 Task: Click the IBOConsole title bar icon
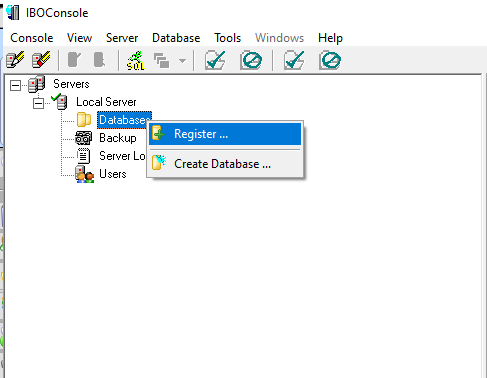point(13,13)
